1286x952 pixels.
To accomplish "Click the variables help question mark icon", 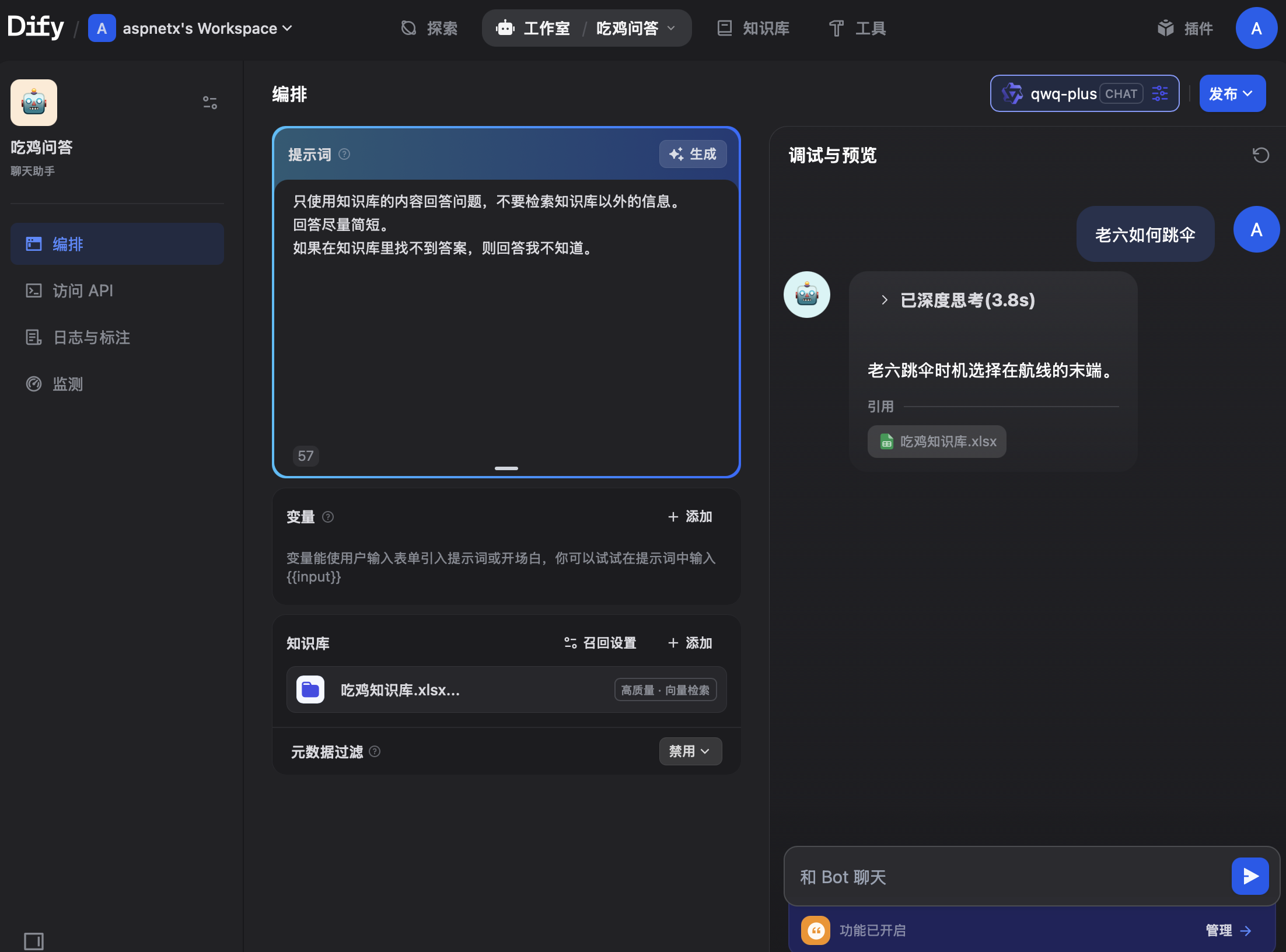I will pyautogui.click(x=328, y=517).
